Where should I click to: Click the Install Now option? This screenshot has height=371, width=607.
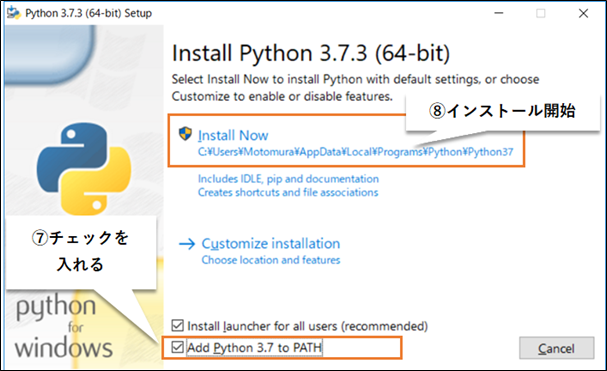click(233, 136)
